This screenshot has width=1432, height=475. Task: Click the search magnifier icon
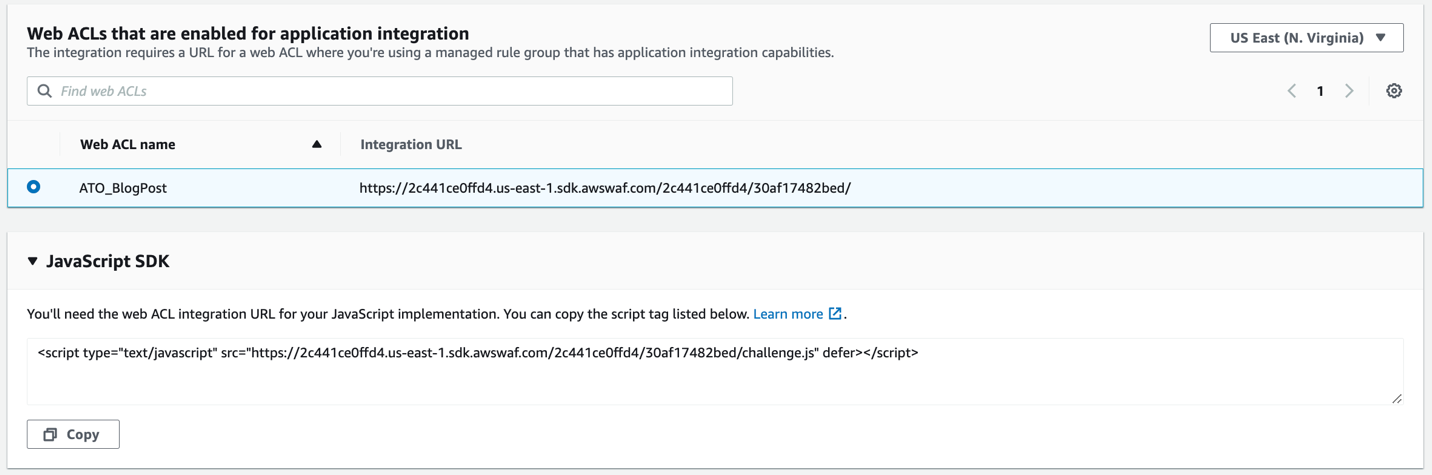[45, 91]
